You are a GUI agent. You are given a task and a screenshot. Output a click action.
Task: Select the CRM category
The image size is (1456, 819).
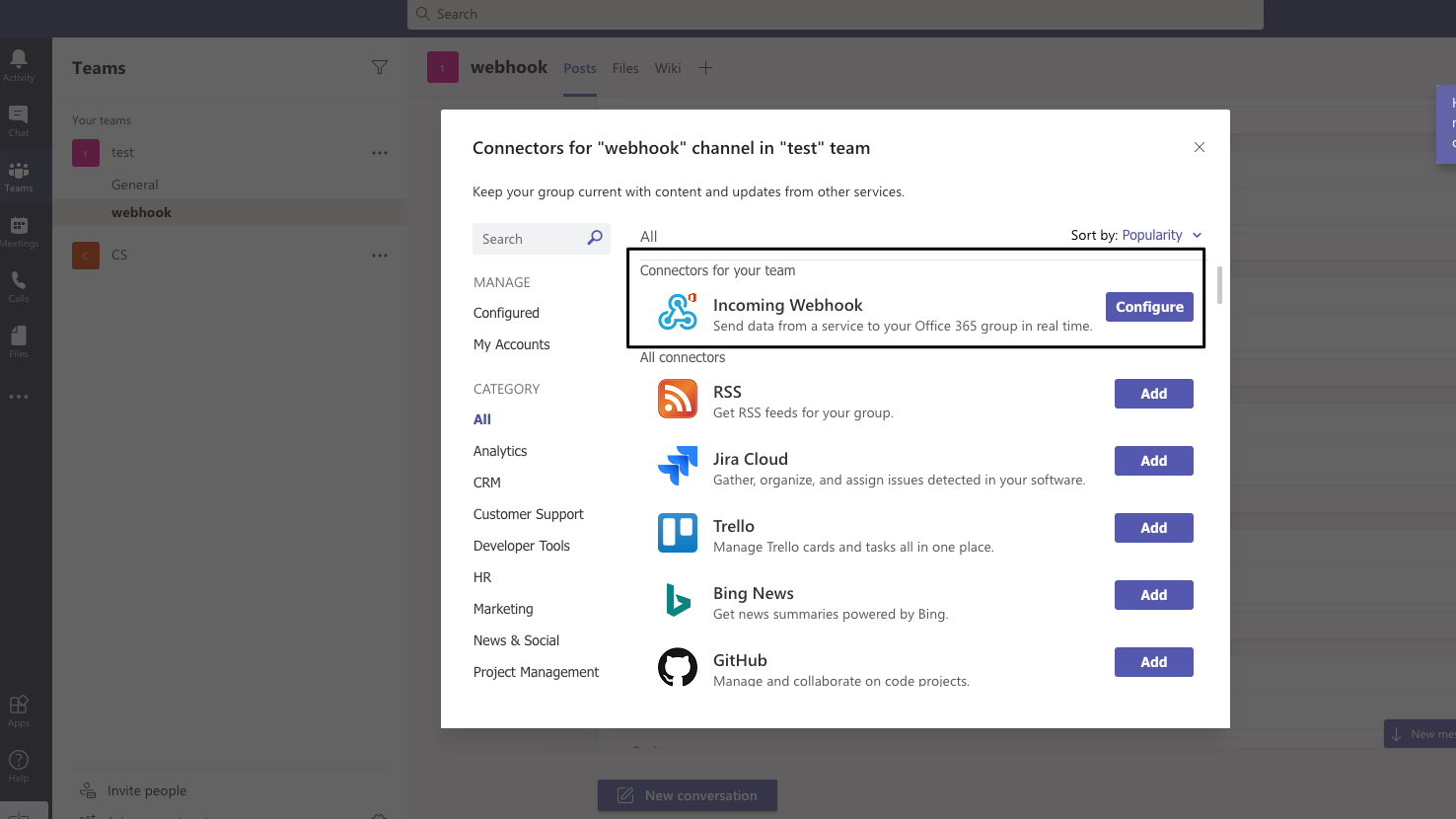tap(487, 483)
